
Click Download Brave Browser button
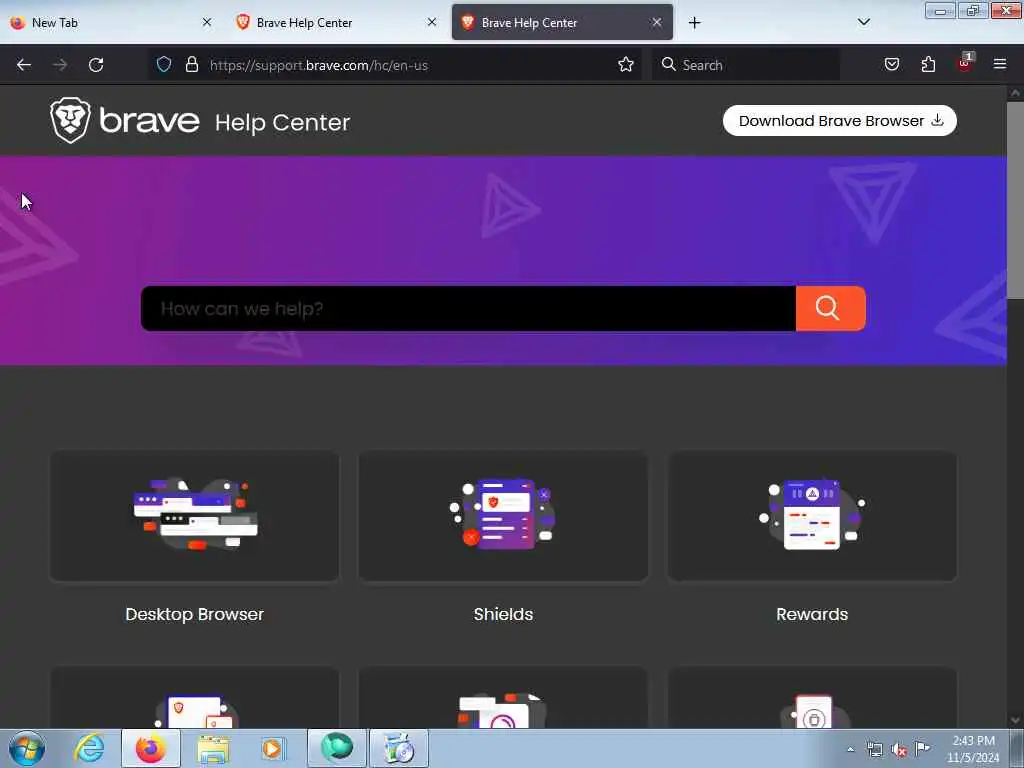click(x=840, y=121)
